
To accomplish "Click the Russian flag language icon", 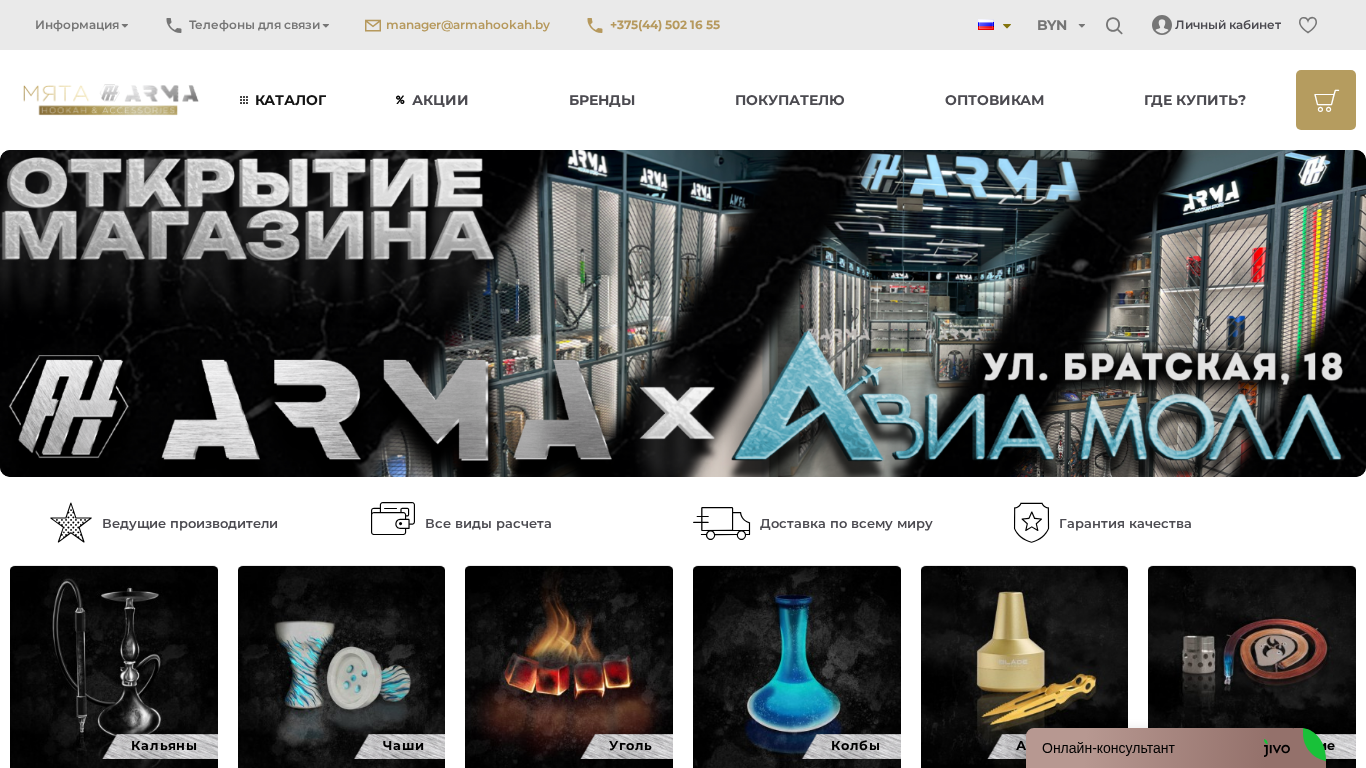I will click(x=986, y=25).
